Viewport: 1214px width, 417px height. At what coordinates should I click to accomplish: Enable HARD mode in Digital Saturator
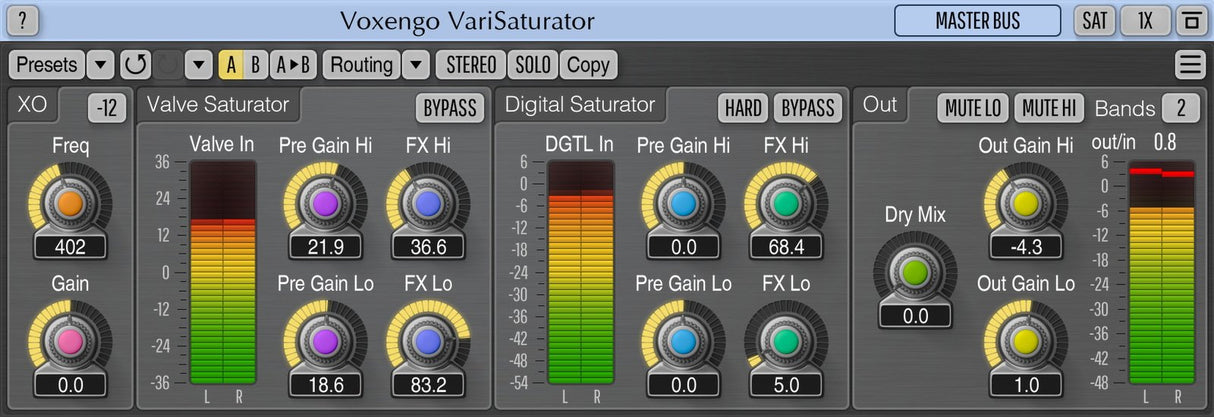click(x=743, y=108)
